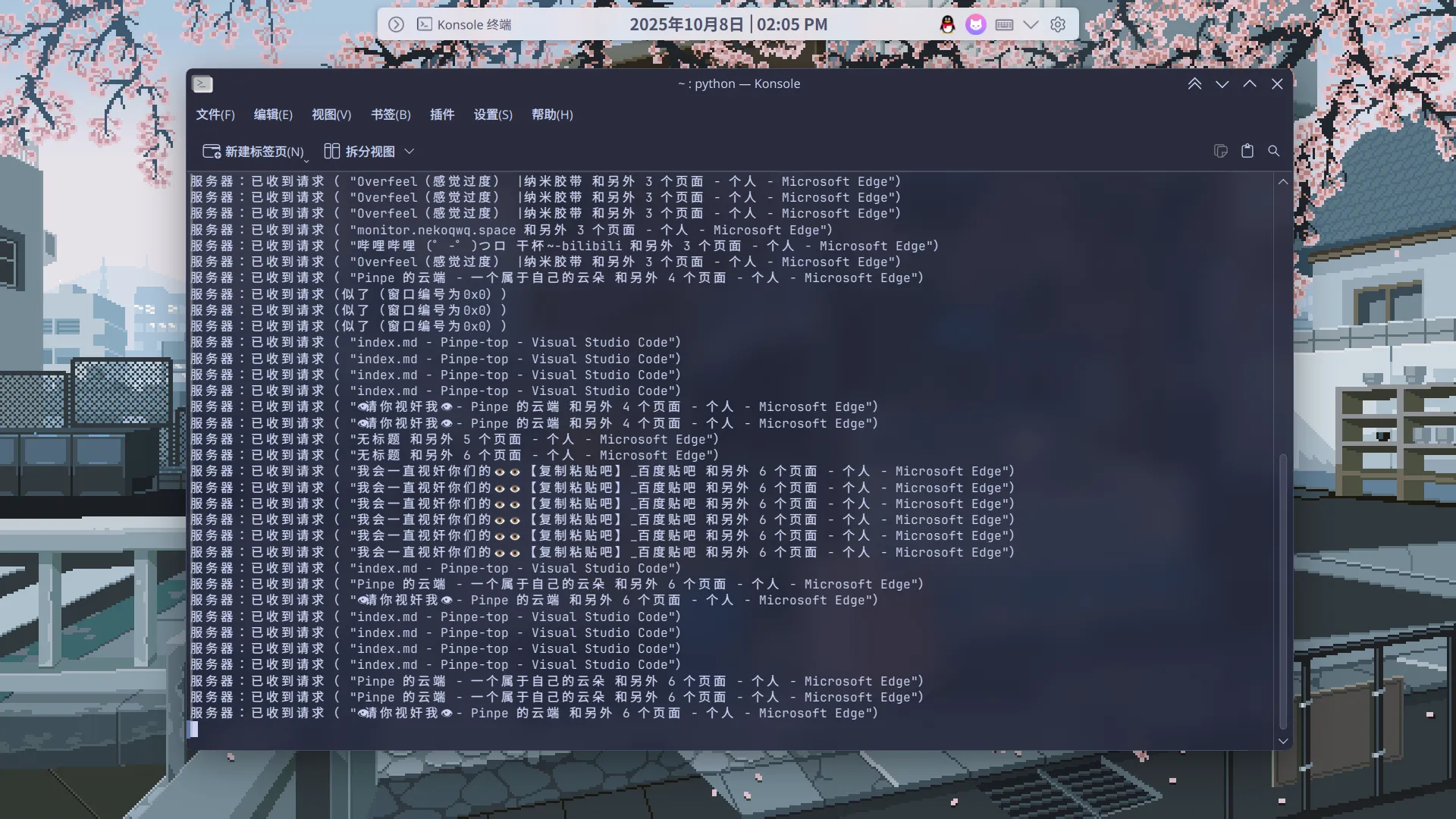Viewport: 1456px width, 819px height.
Task: Expand the 新建标签页 dropdown arrow
Action: click(x=306, y=161)
